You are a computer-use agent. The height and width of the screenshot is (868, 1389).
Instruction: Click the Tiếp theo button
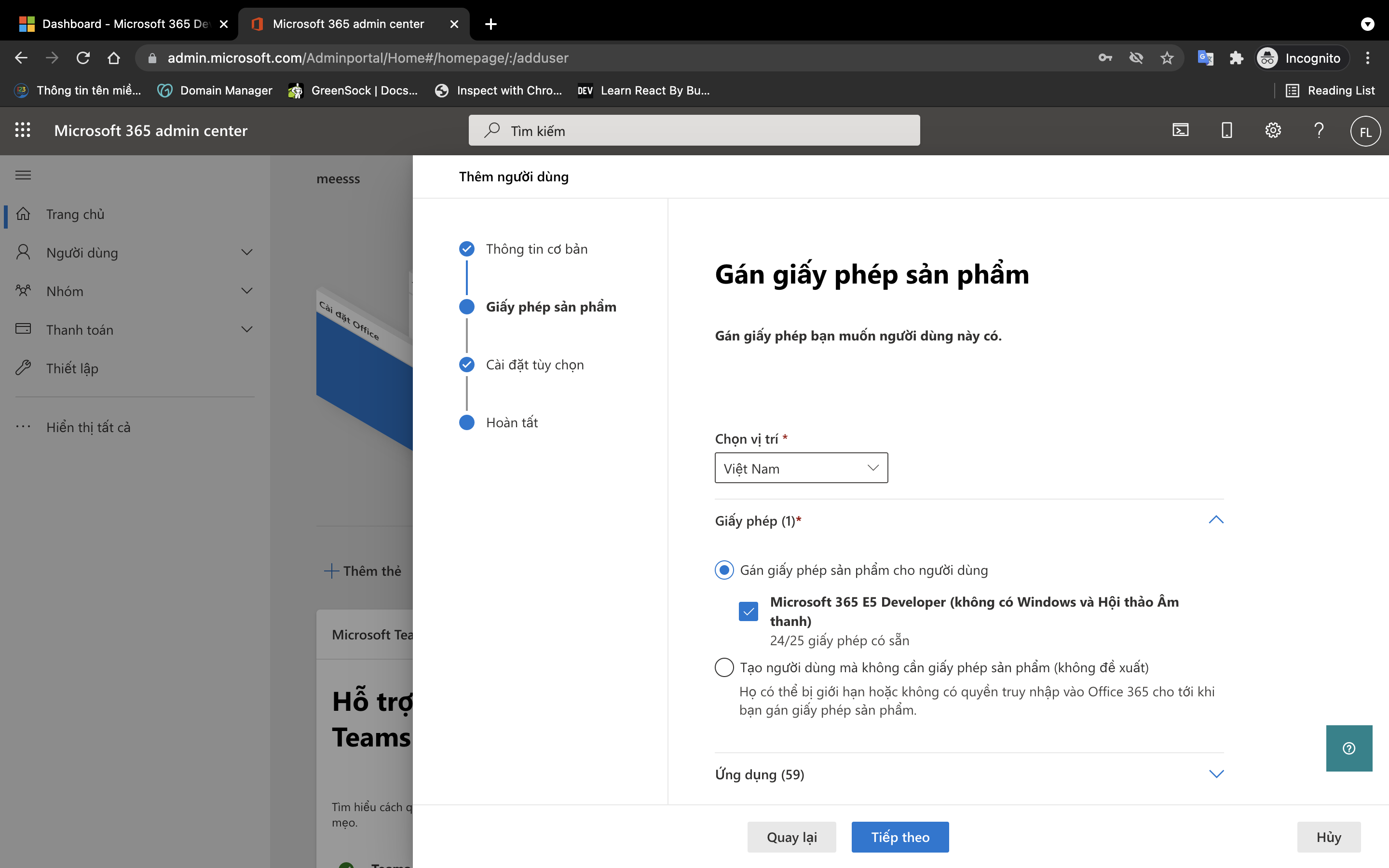[899, 837]
